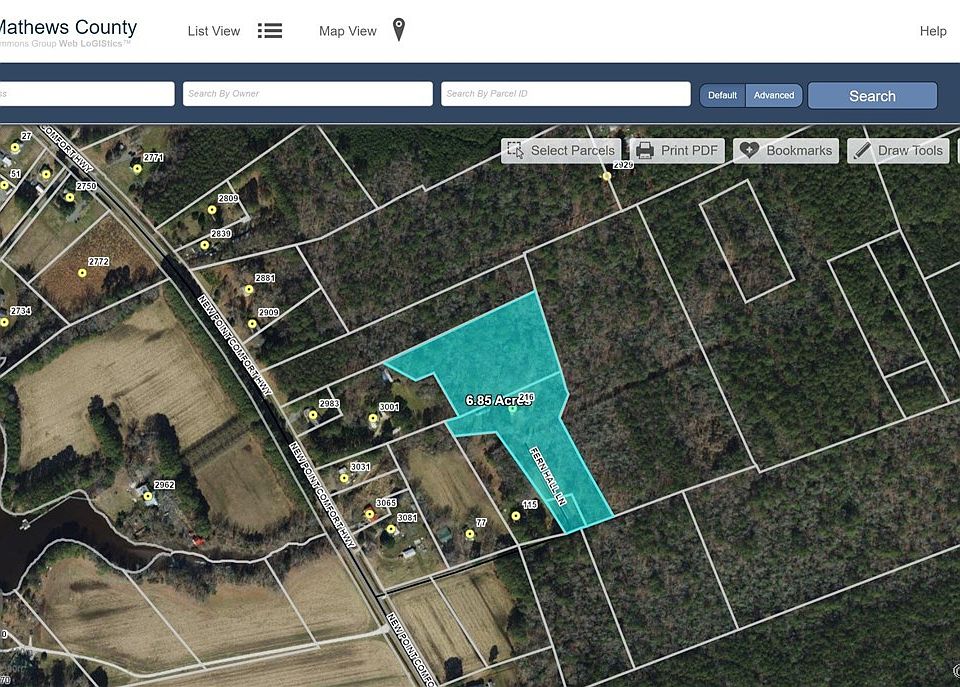Click the Print PDF button label
The height and width of the screenshot is (687, 960).
click(x=689, y=151)
